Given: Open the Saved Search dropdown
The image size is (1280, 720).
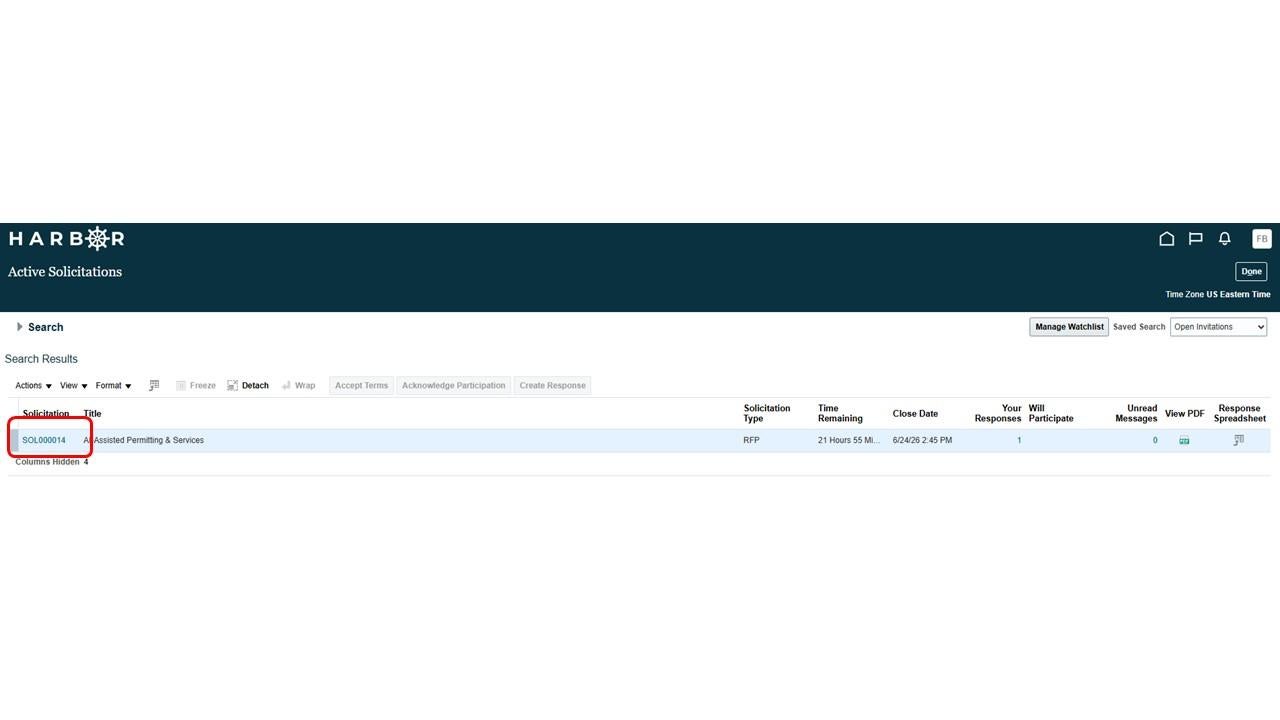Looking at the screenshot, I should (x=1218, y=327).
